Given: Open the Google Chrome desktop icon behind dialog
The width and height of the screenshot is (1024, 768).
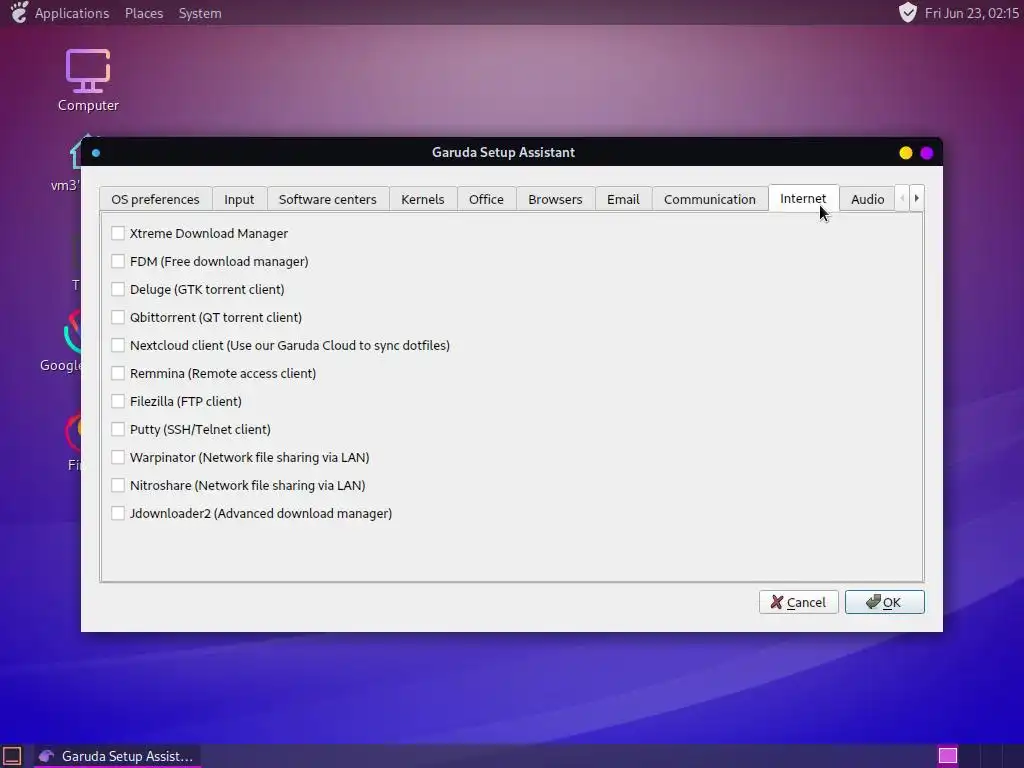Looking at the screenshot, I should coord(63,341).
